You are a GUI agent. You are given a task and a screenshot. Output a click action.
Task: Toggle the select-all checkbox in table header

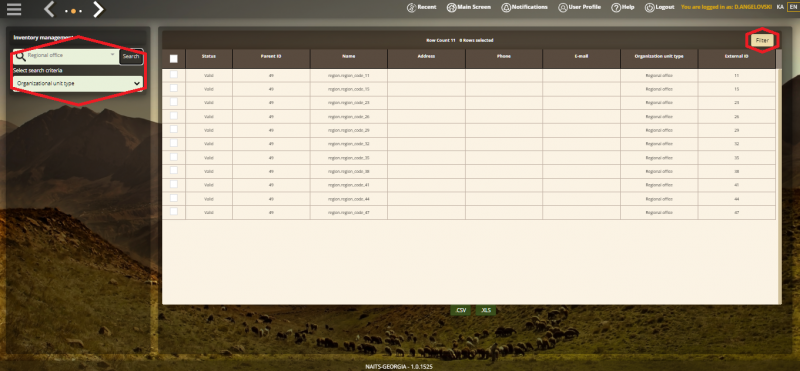(x=173, y=59)
